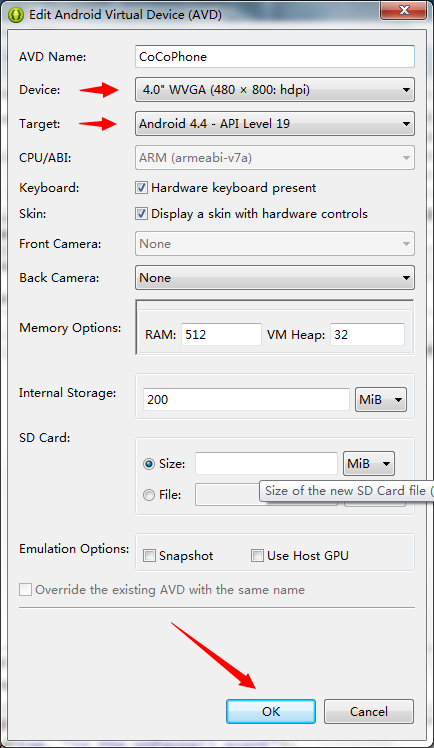The width and height of the screenshot is (434, 748).
Task: Open the Device dropdown showing 4.0" WVGA
Action: pyautogui.click(x=275, y=90)
